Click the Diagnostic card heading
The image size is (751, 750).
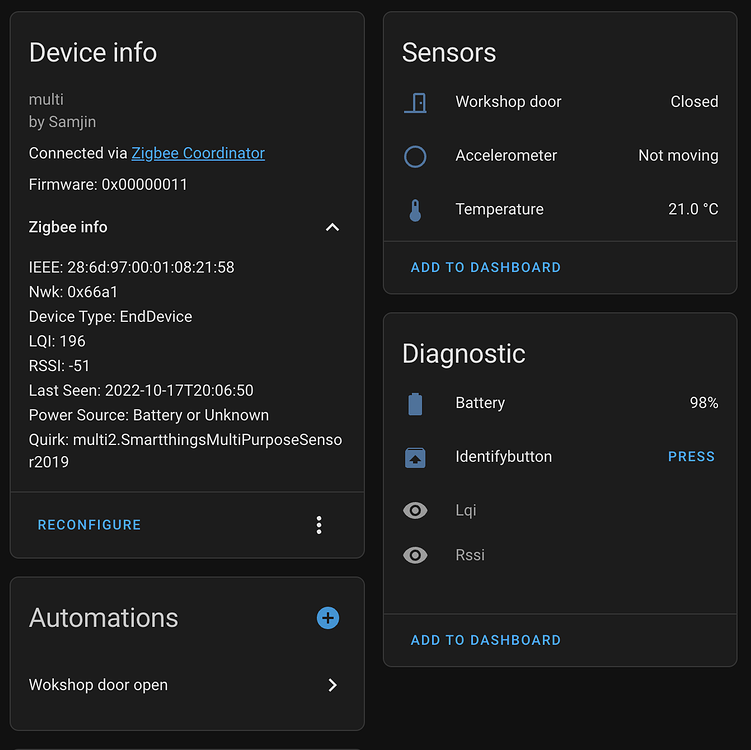tap(464, 354)
